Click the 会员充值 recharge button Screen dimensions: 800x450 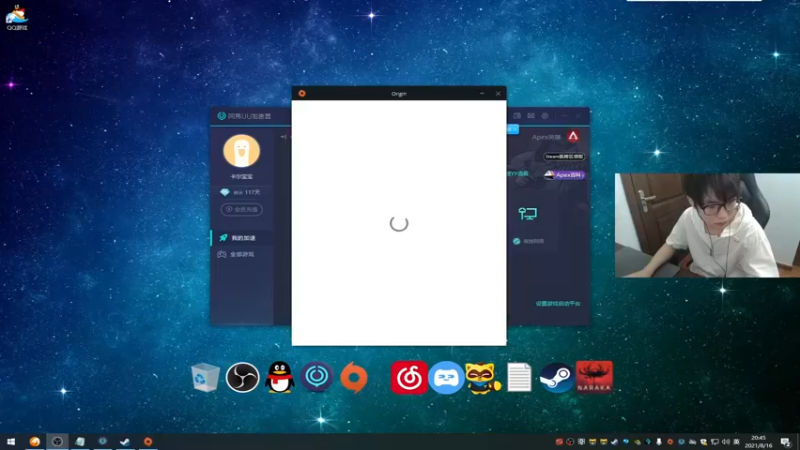[242, 209]
